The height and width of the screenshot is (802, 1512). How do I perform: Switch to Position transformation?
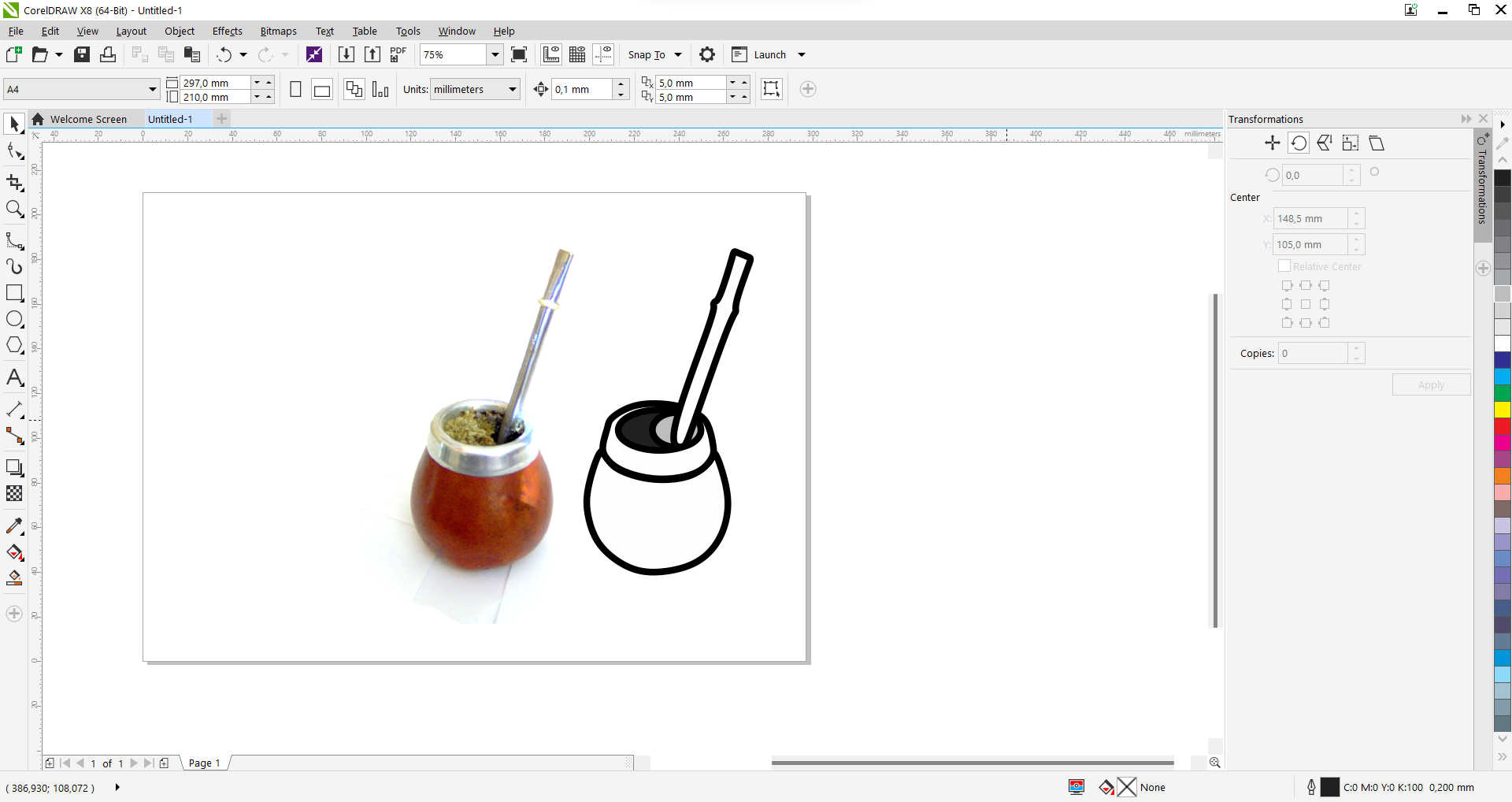(x=1272, y=143)
